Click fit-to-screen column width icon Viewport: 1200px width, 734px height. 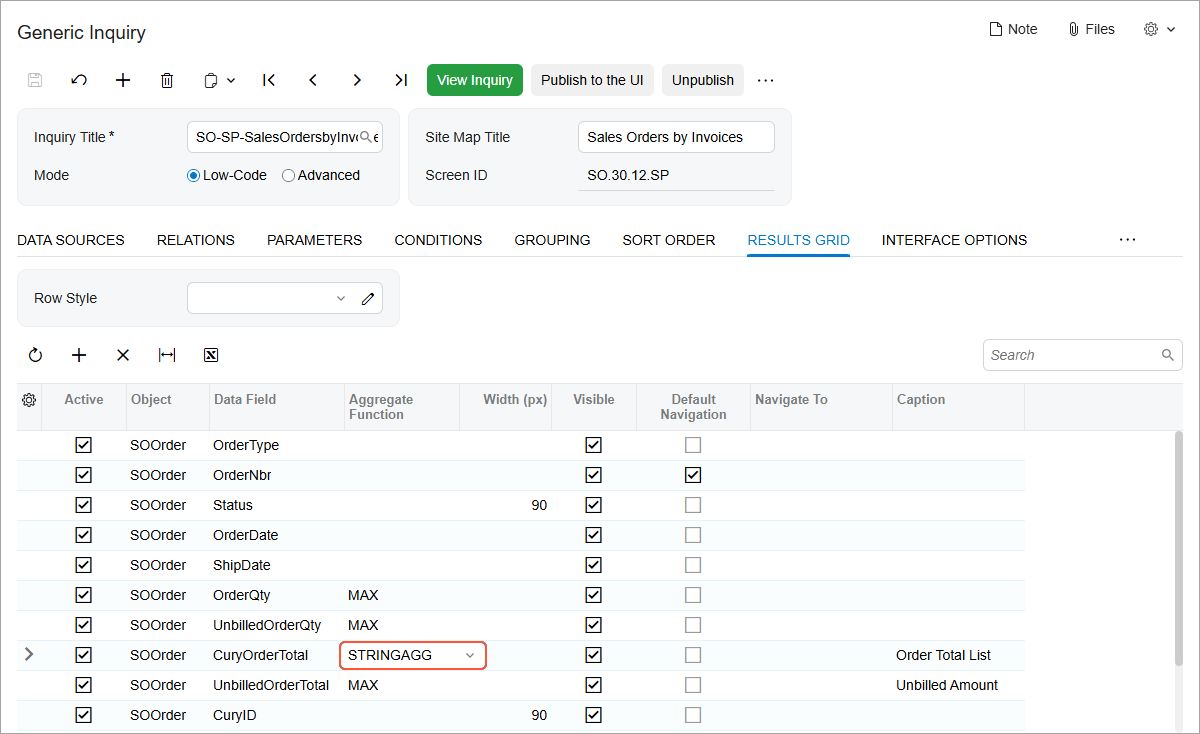point(167,355)
